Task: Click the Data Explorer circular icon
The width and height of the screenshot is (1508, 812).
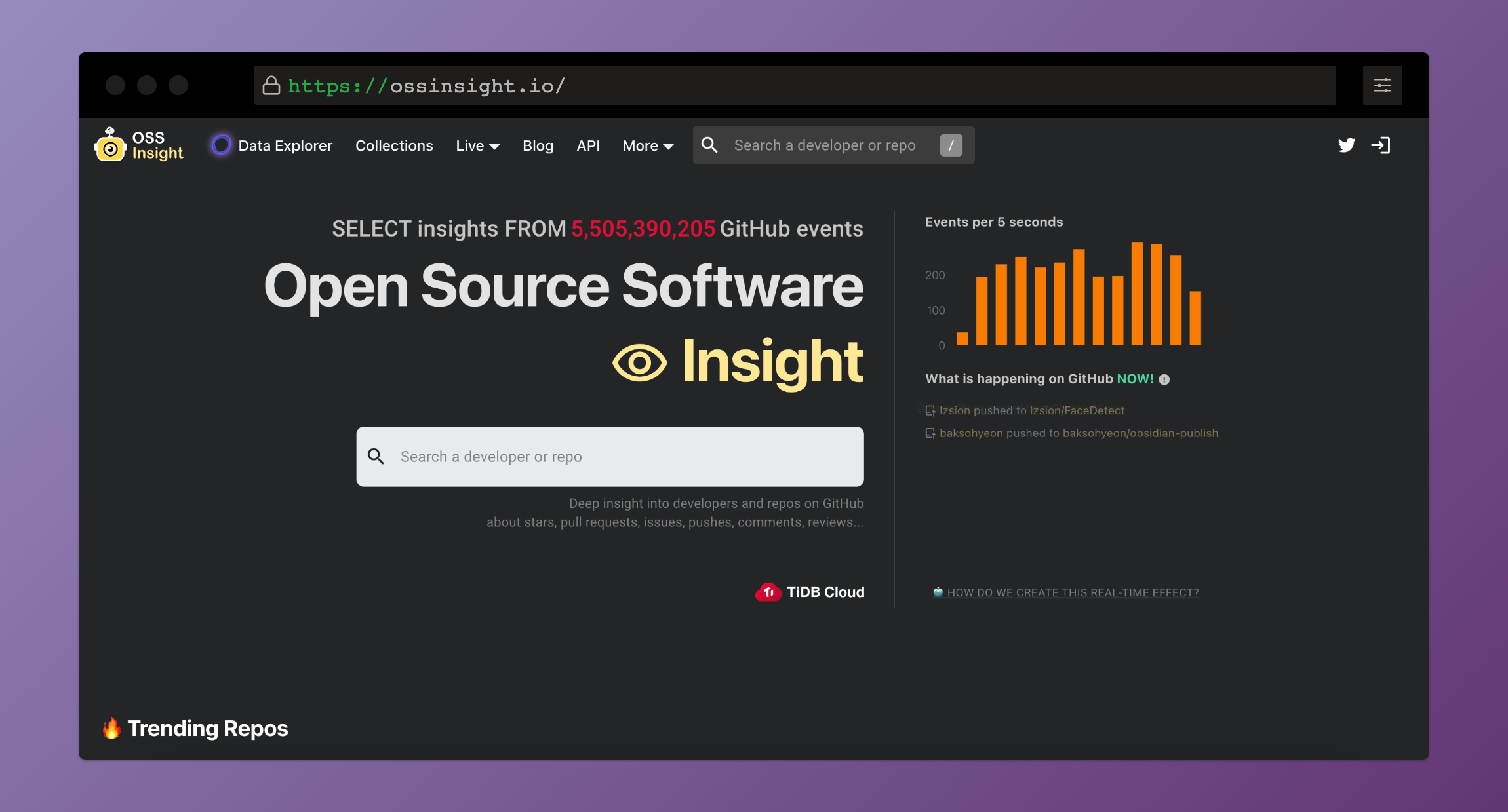Action: [221, 145]
